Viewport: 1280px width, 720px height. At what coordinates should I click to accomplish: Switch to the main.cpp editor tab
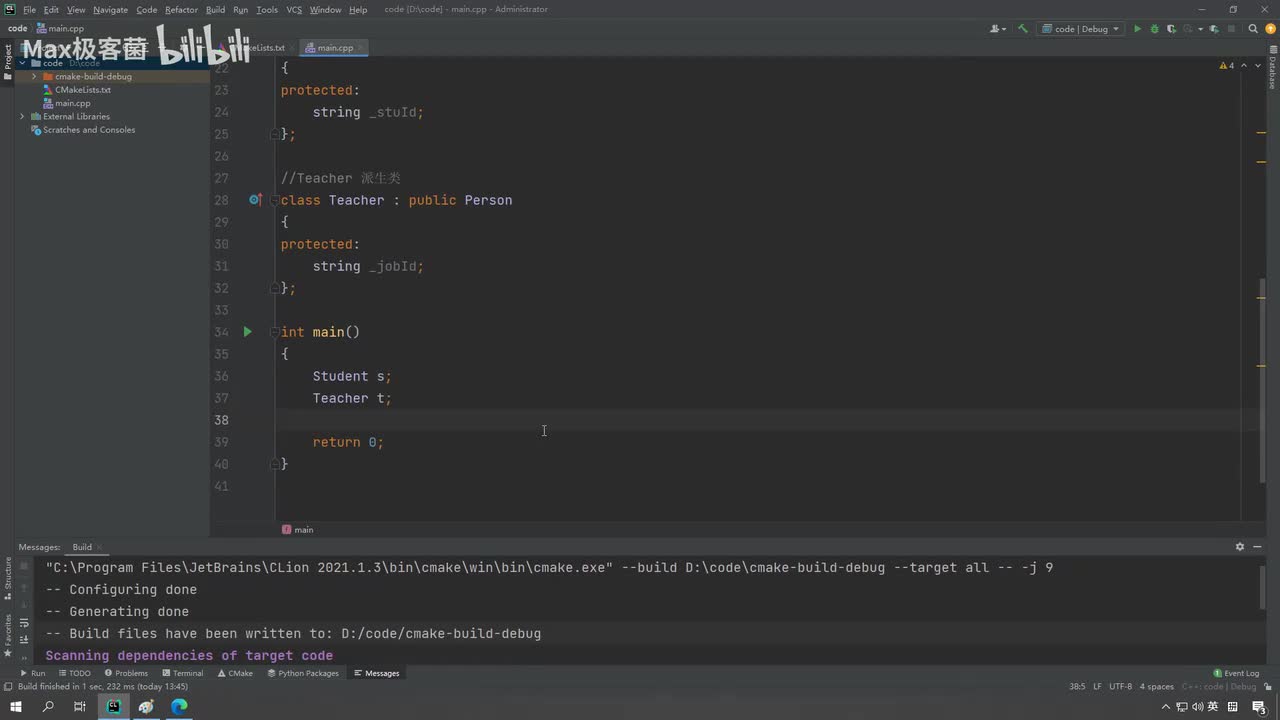tap(335, 47)
